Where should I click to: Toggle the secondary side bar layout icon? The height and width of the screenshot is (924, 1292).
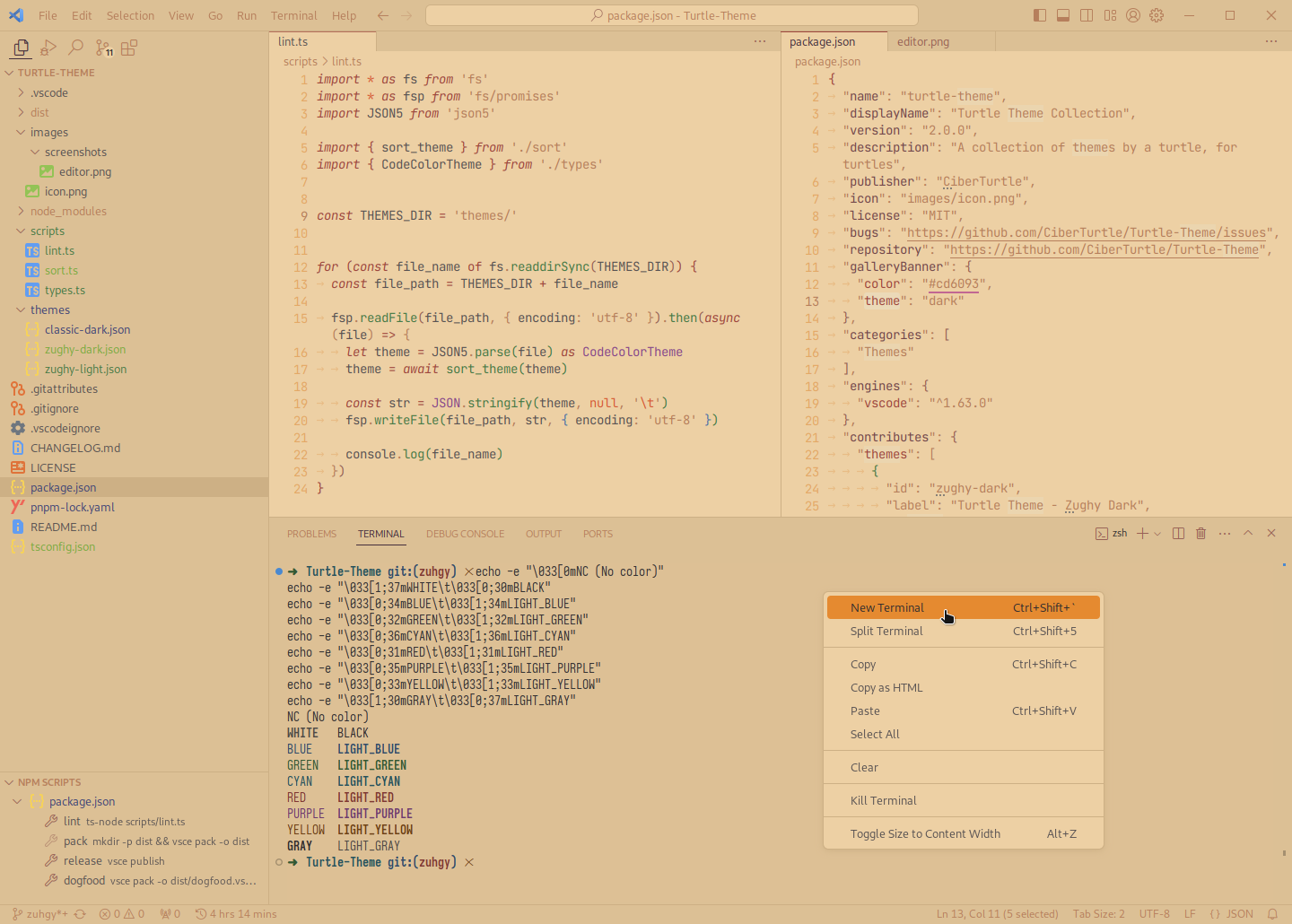(1087, 15)
